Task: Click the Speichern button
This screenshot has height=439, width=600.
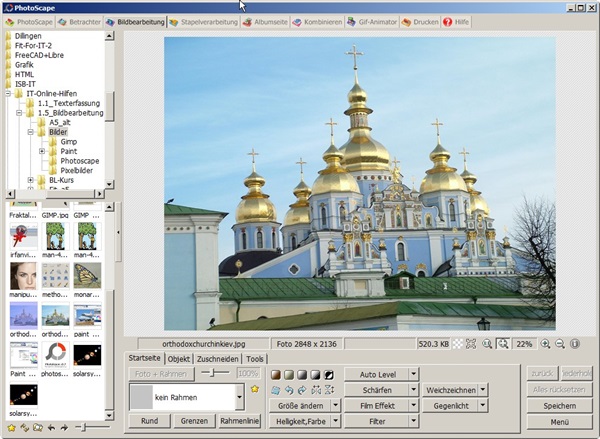Action: (x=558, y=406)
